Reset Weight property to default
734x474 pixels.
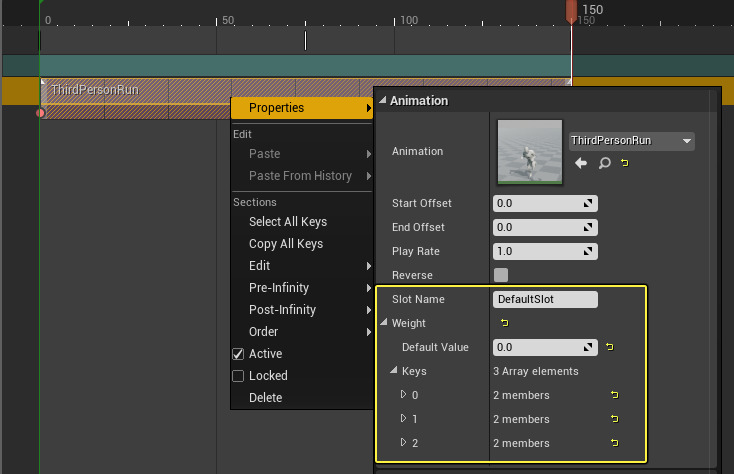tap(504, 323)
